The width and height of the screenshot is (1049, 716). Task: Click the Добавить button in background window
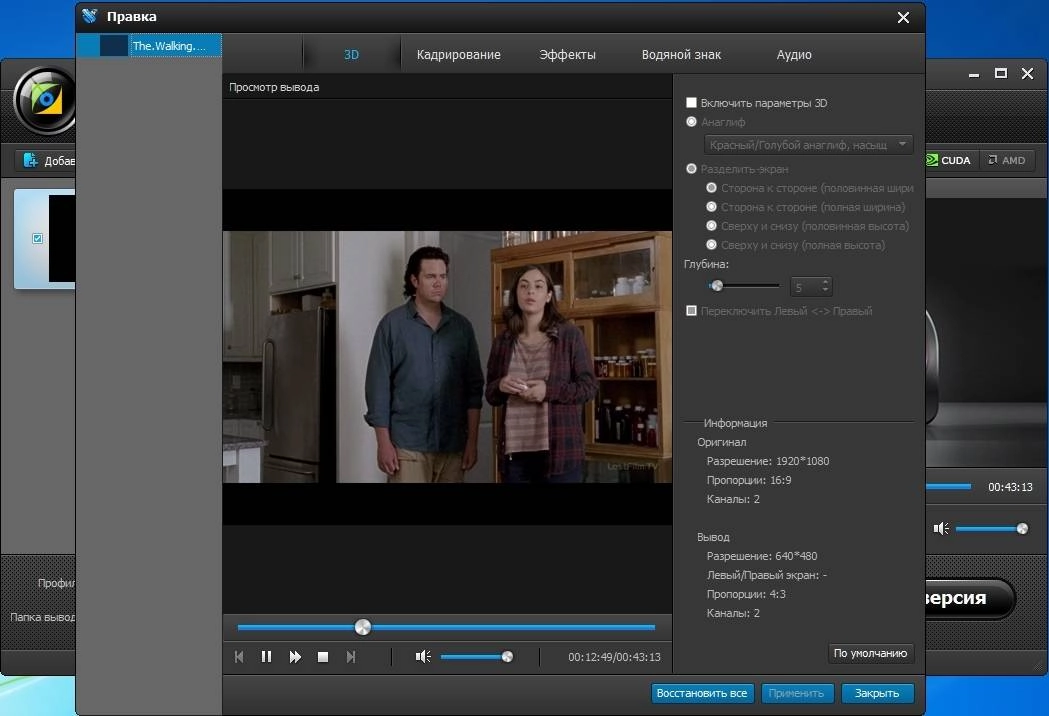click(x=47, y=161)
